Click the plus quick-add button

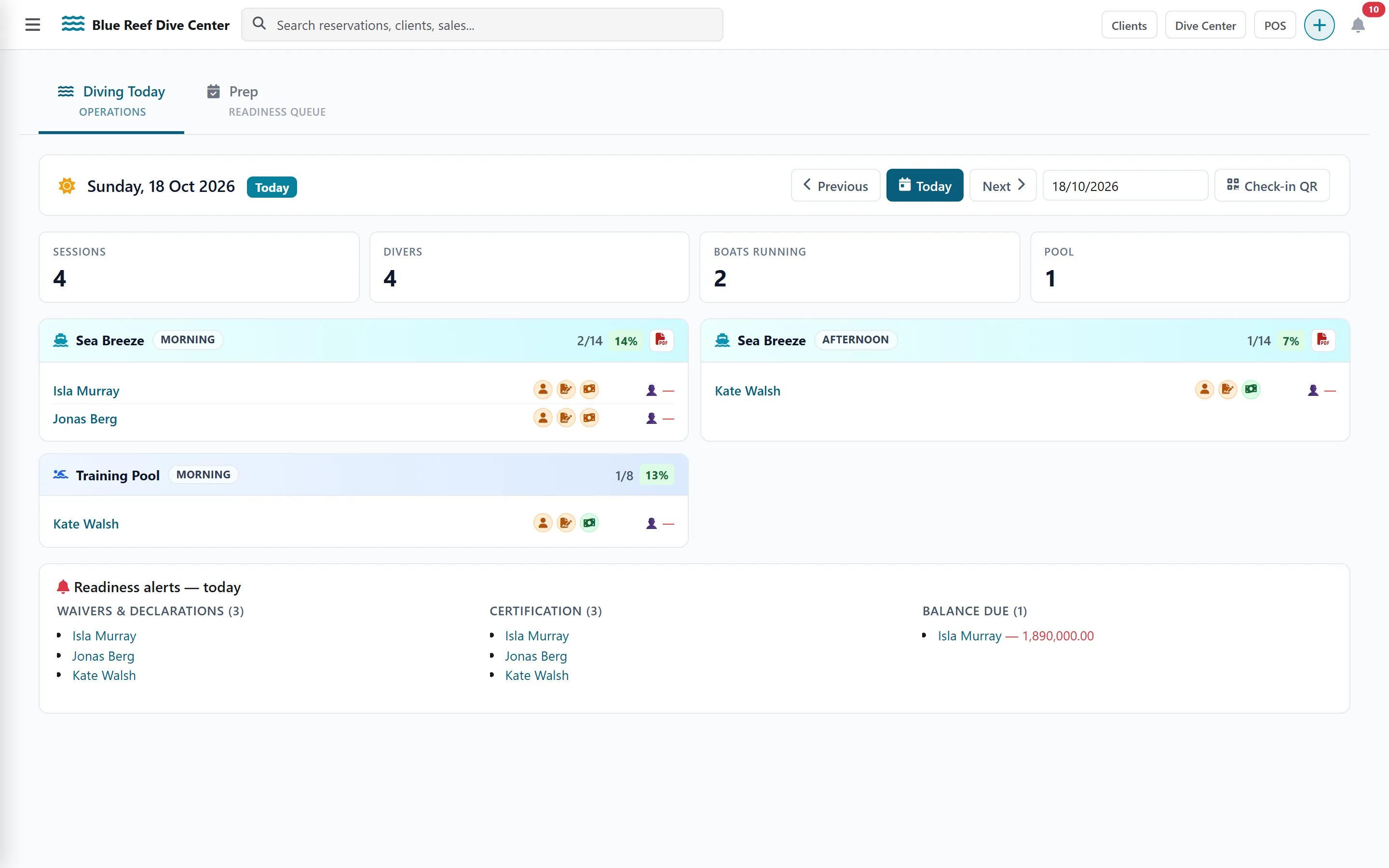[x=1319, y=25]
